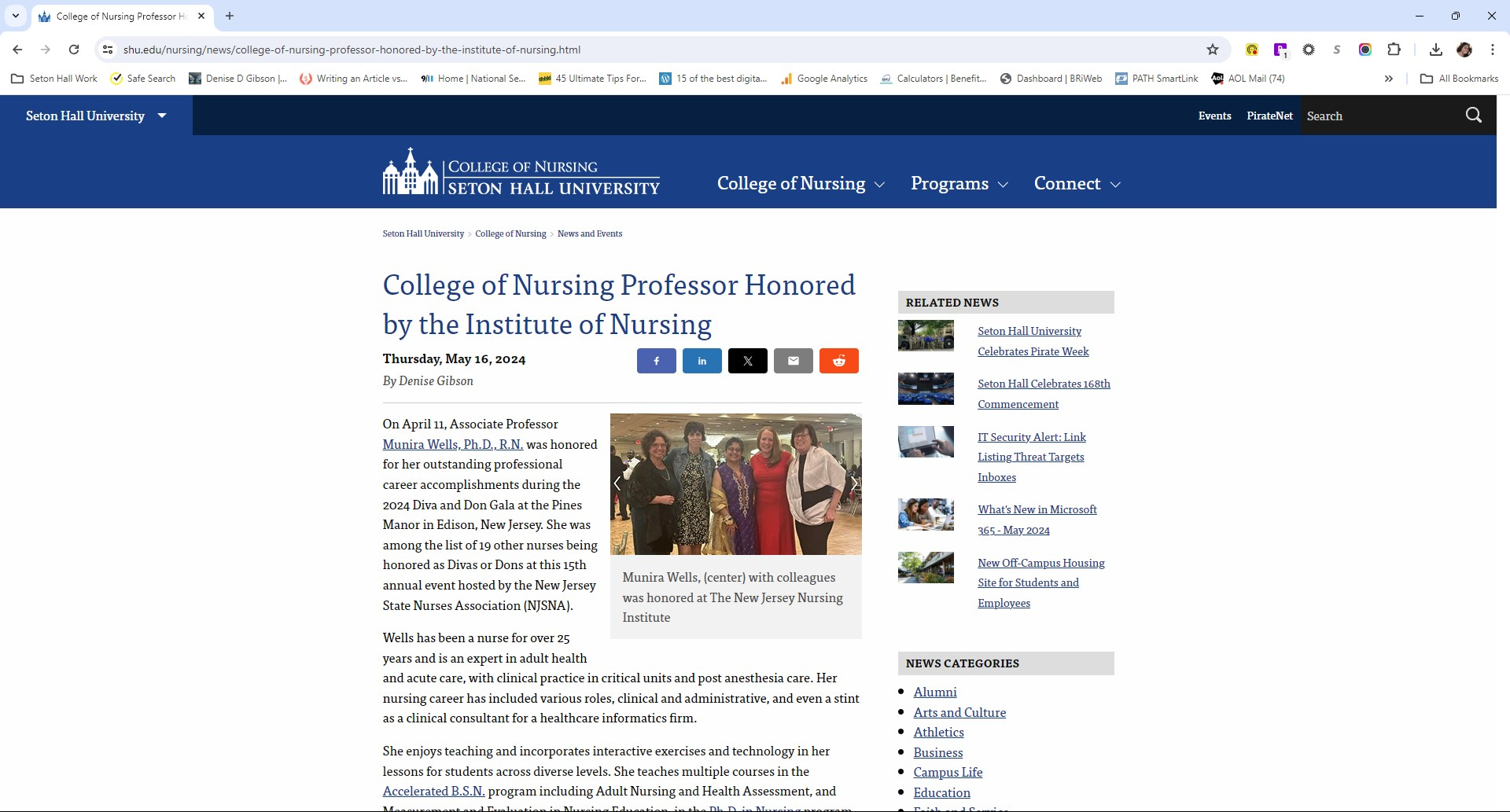The height and width of the screenshot is (812, 1510).
Task: Share the article on Facebook
Action: (x=656, y=361)
